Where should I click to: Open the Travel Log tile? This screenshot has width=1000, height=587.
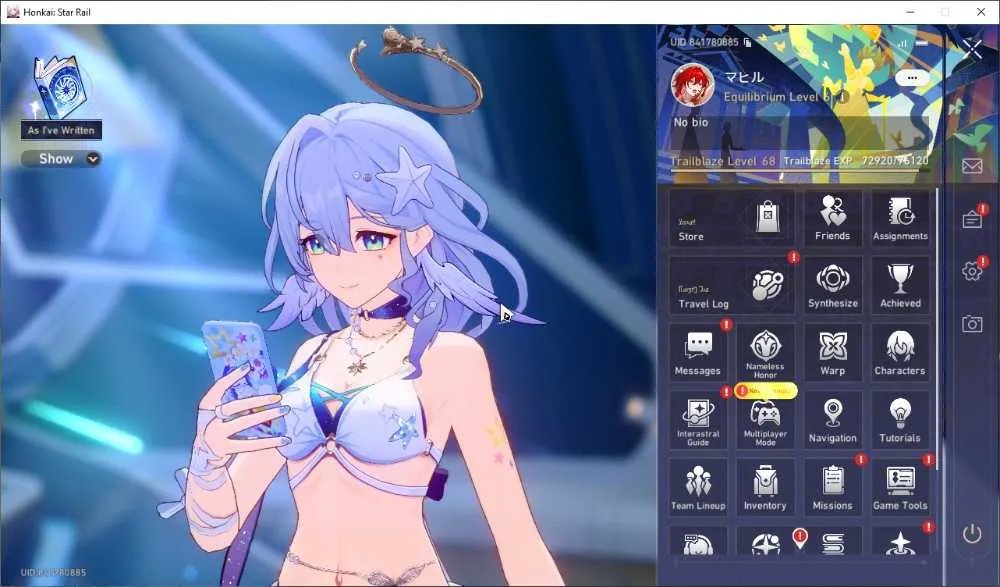732,286
